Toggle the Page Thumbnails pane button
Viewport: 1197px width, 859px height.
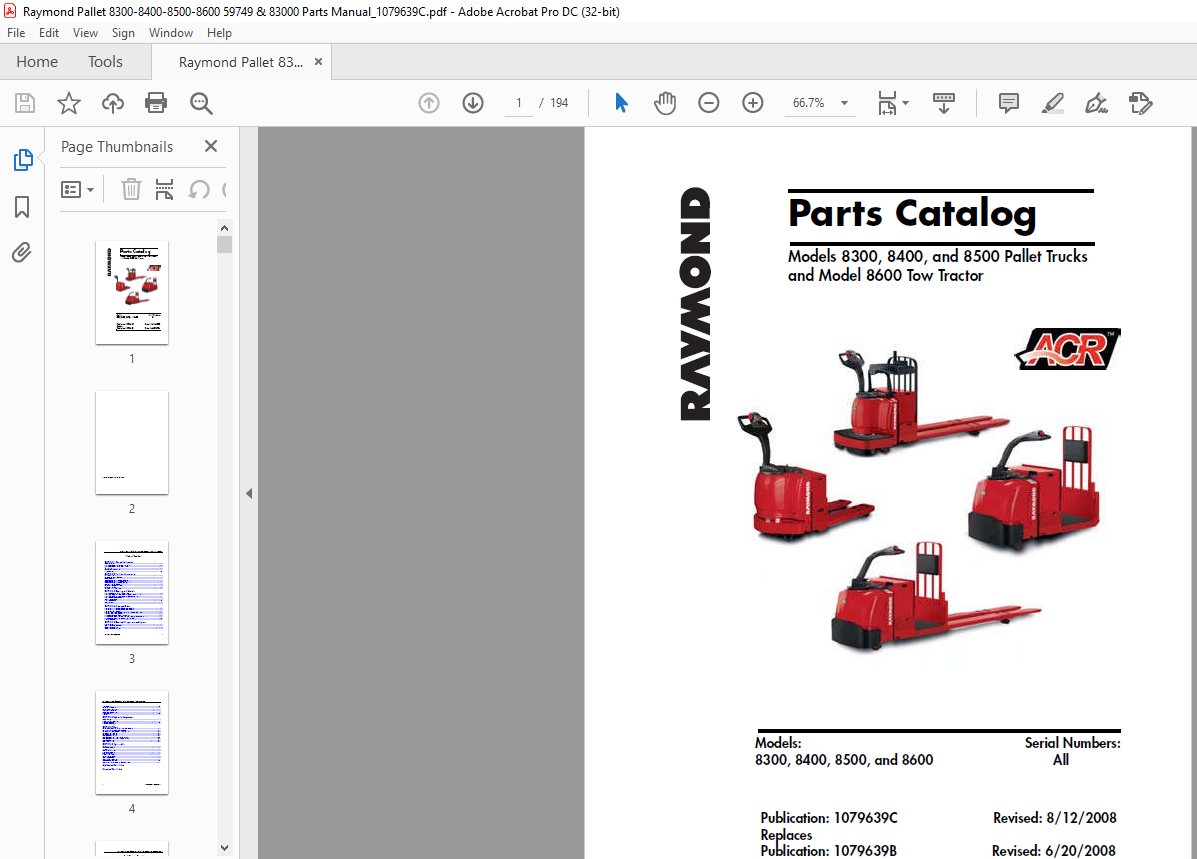pos(23,160)
